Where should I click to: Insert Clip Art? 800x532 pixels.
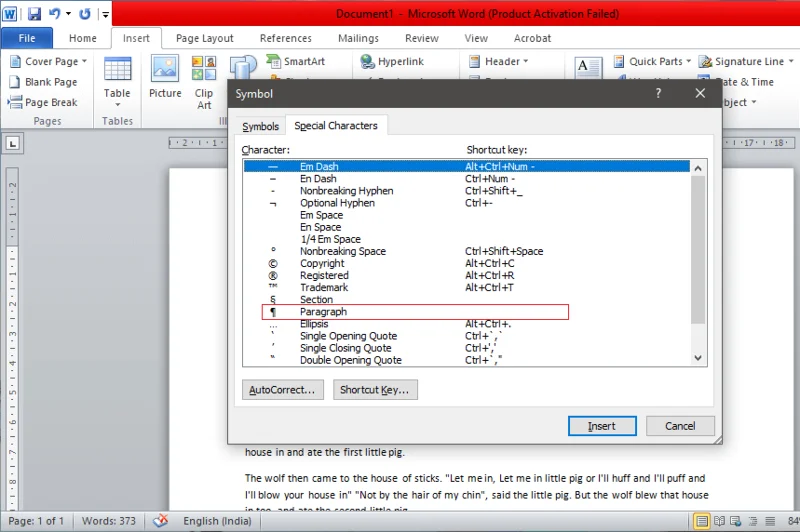[204, 82]
